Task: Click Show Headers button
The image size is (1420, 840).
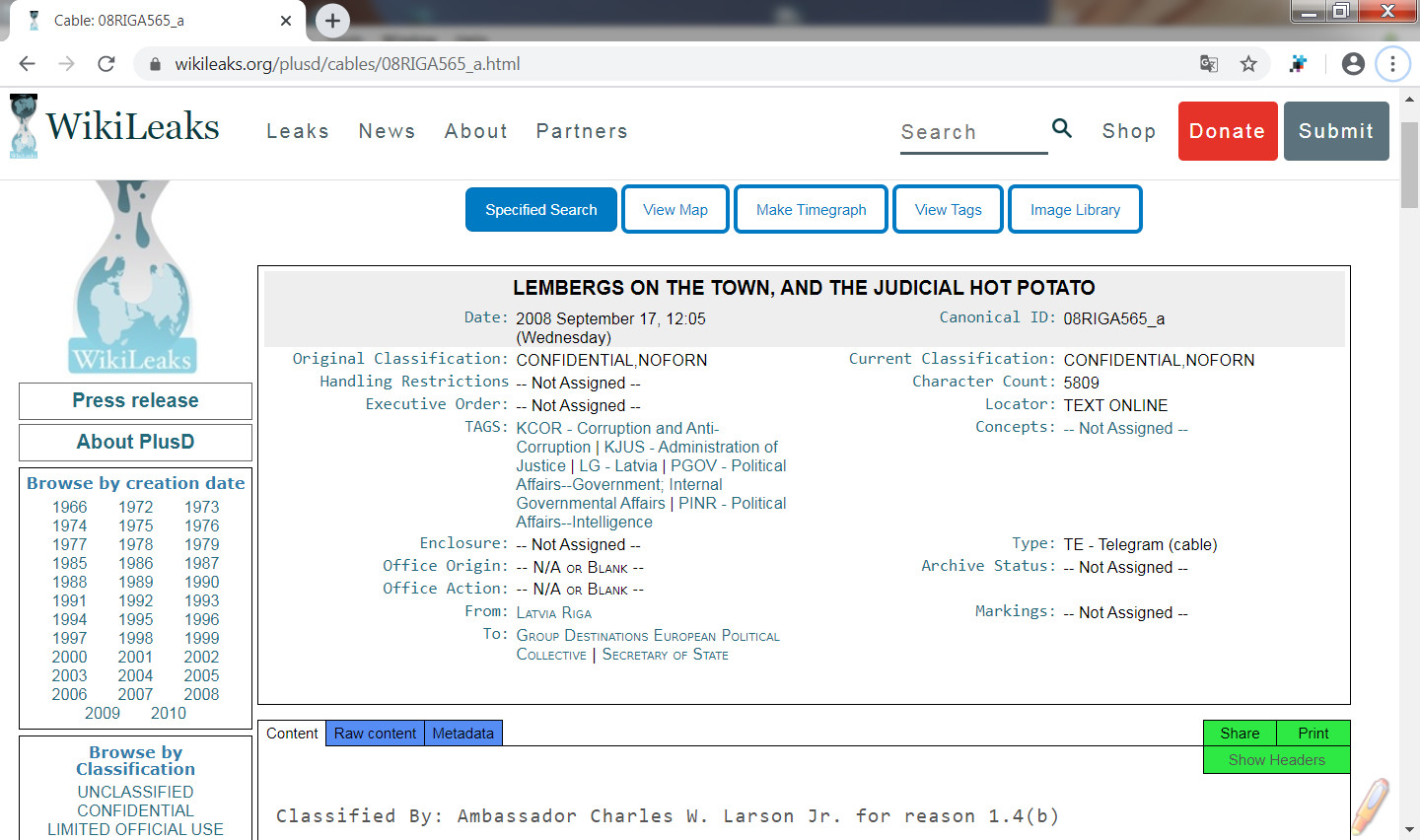Action: pos(1277,760)
